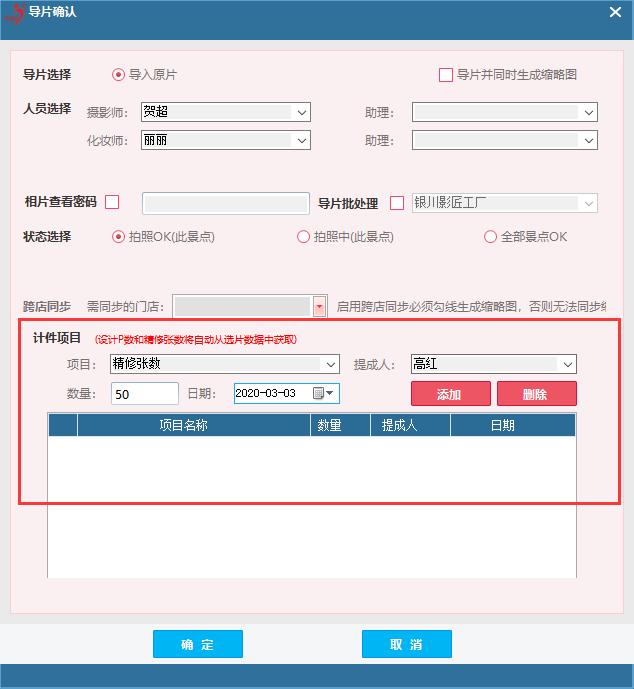The height and width of the screenshot is (689, 634).
Task: Click the 删除 button
Action: point(536,393)
